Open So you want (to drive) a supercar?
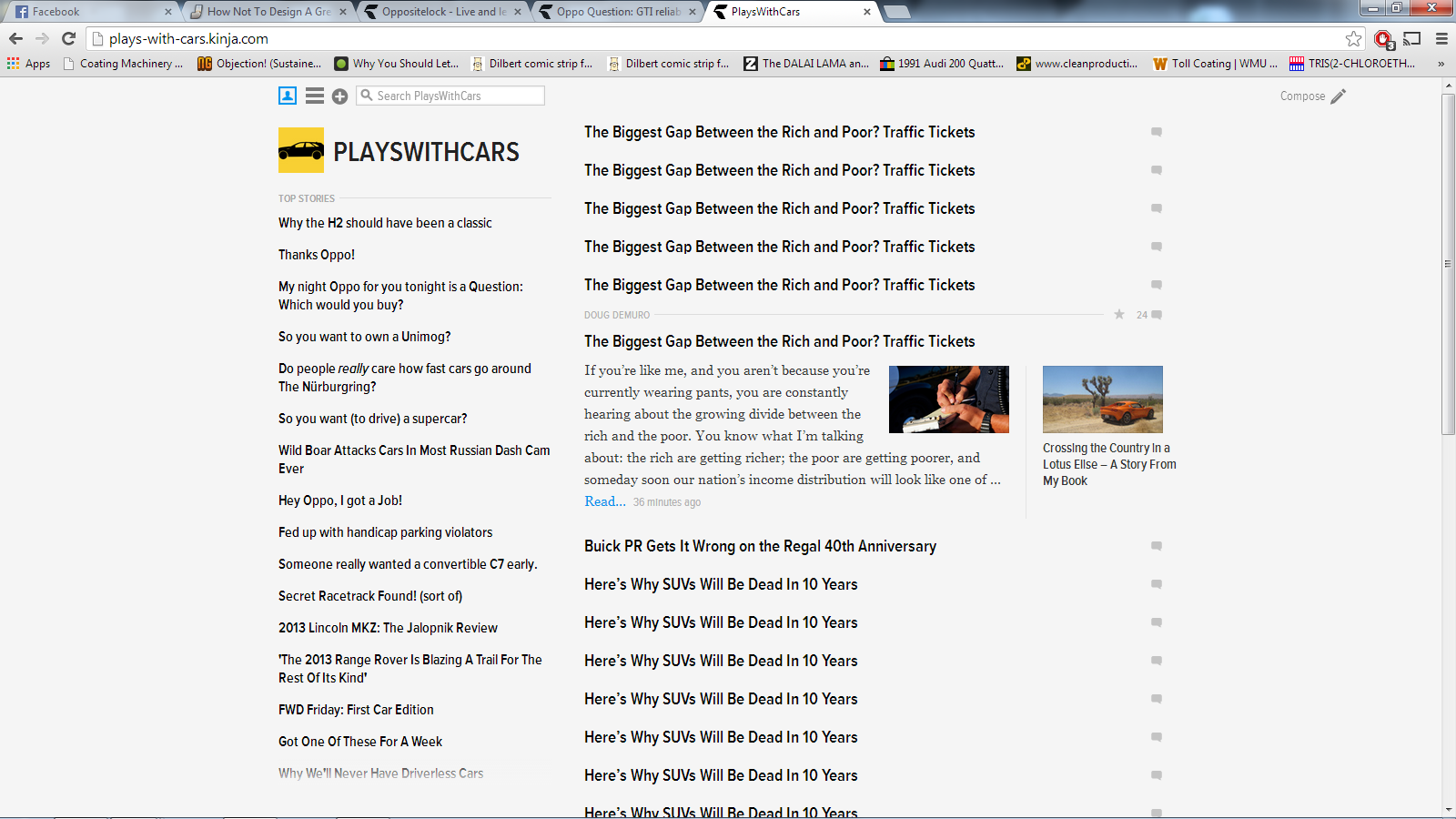 point(373,419)
